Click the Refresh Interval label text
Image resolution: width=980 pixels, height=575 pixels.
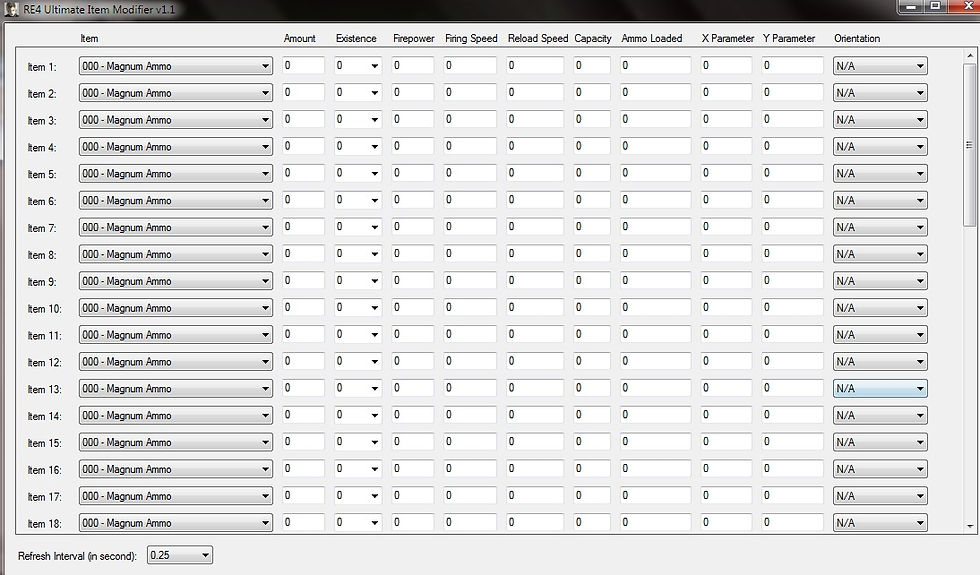point(78,556)
